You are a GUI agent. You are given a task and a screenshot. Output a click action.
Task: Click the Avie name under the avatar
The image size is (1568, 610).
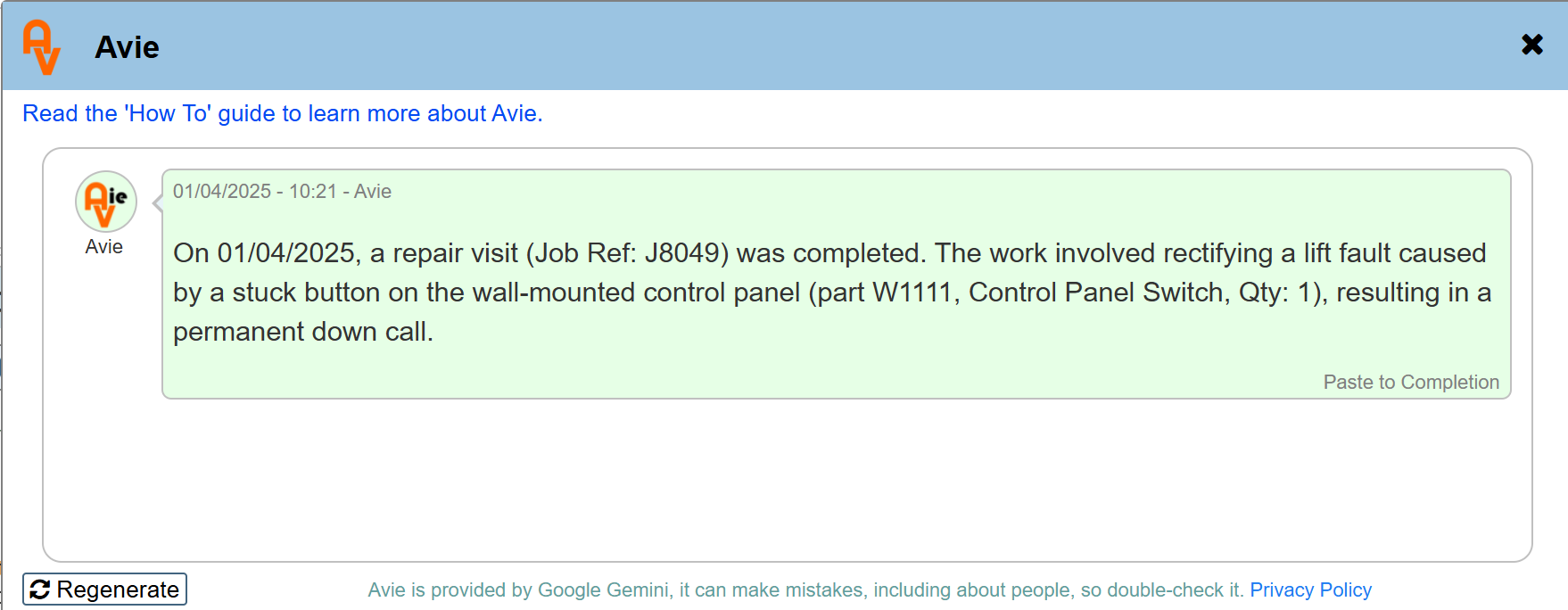pyautogui.click(x=103, y=247)
